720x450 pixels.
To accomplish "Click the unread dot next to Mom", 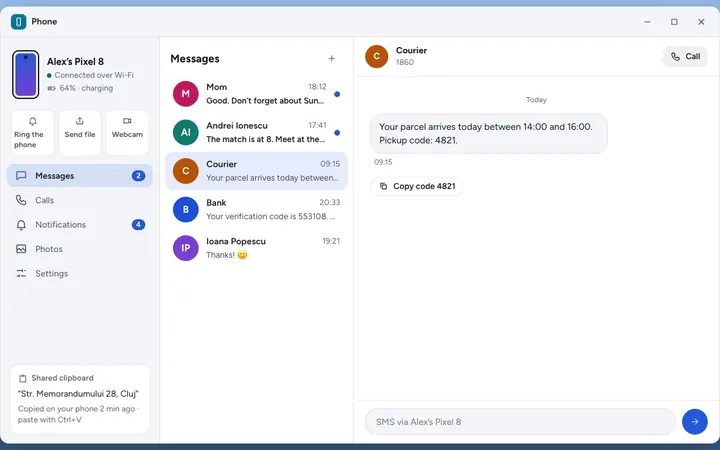I will (x=337, y=94).
